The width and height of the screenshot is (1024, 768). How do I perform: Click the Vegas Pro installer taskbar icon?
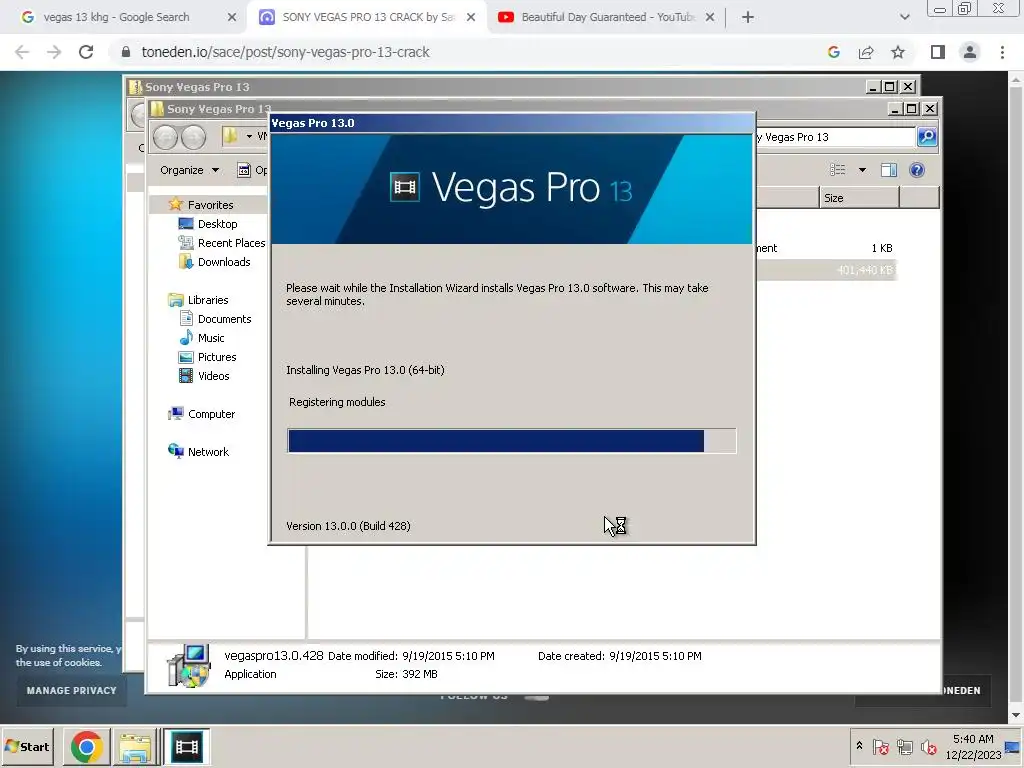click(x=186, y=747)
